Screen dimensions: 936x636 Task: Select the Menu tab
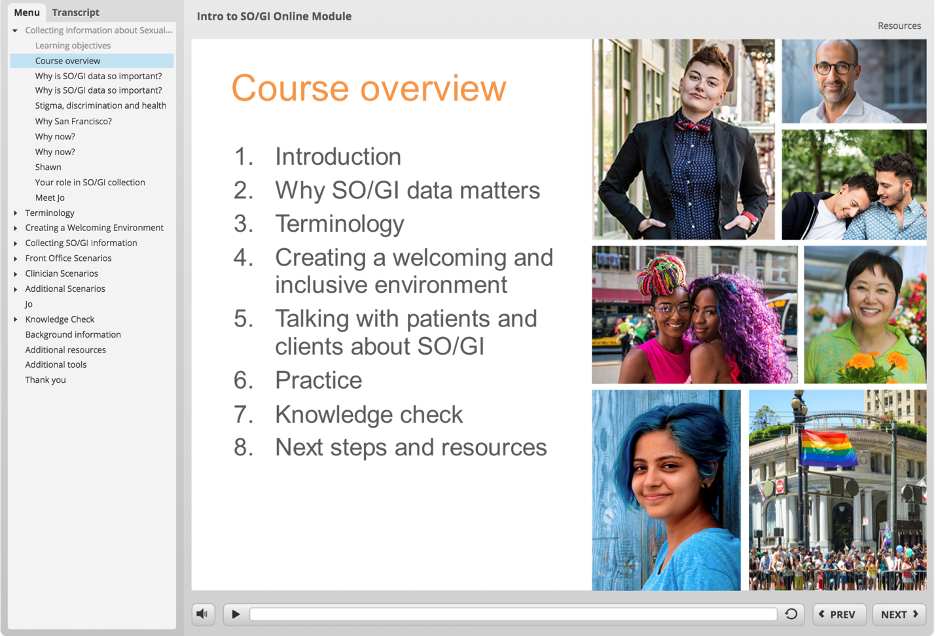[27, 12]
